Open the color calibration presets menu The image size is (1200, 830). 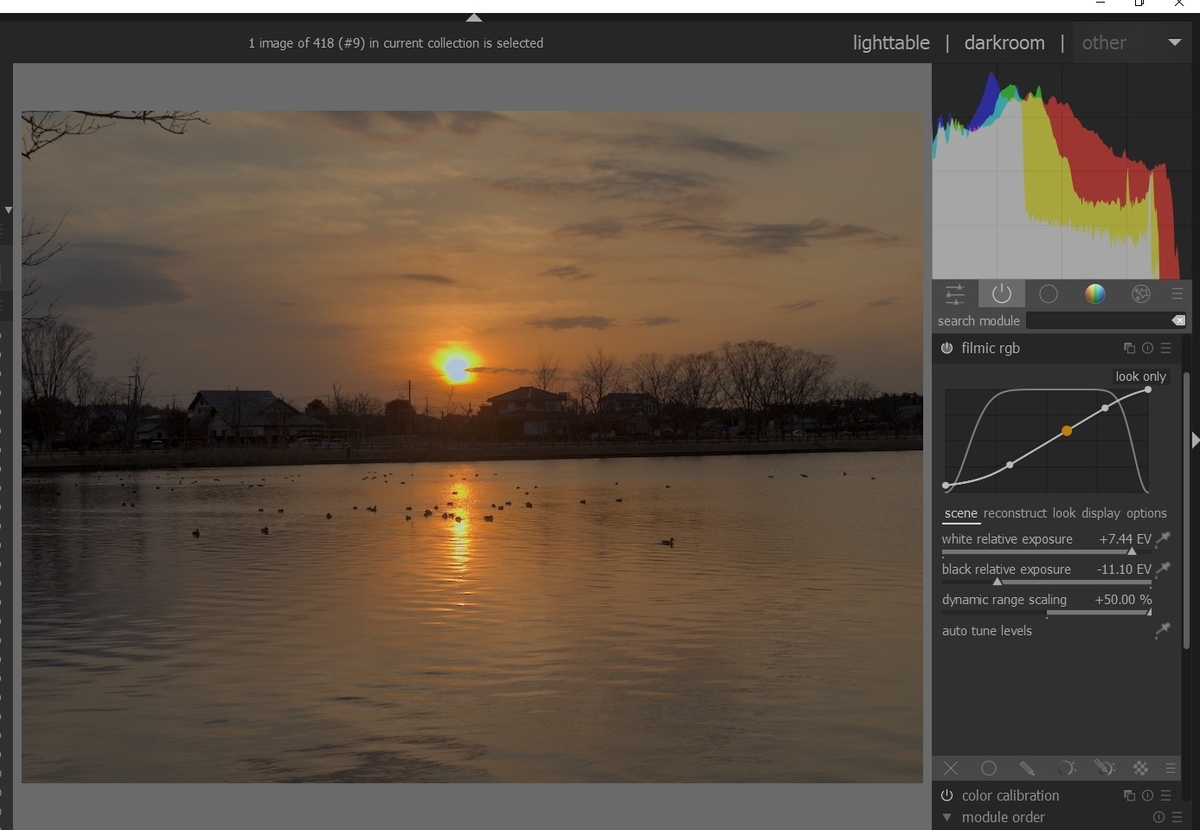coord(1165,796)
